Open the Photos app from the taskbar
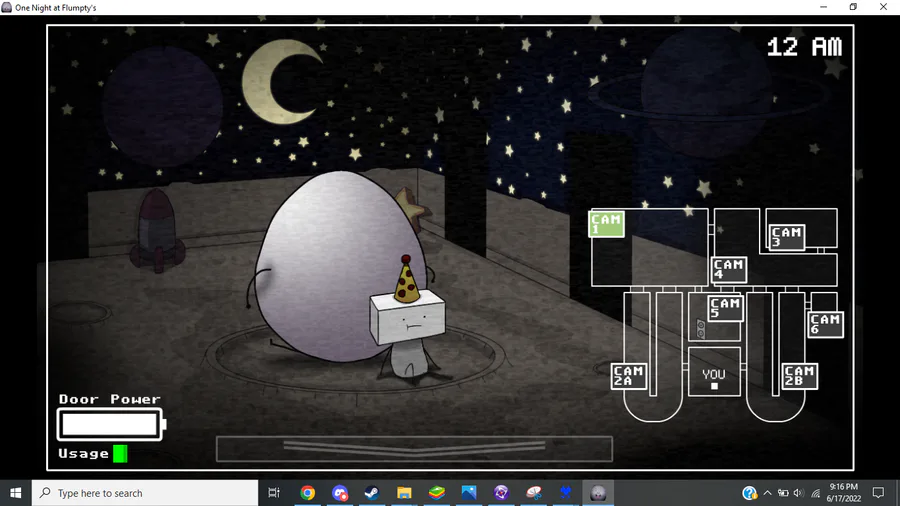 [x=469, y=493]
